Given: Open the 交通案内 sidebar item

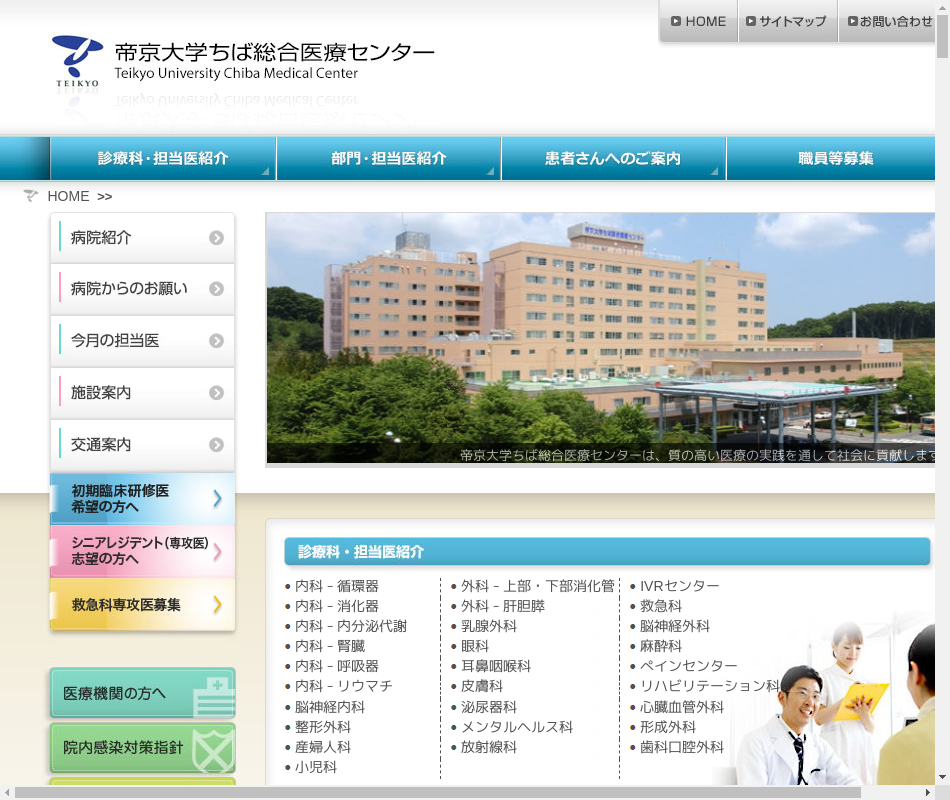Looking at the screenshot, I should 142,445.
